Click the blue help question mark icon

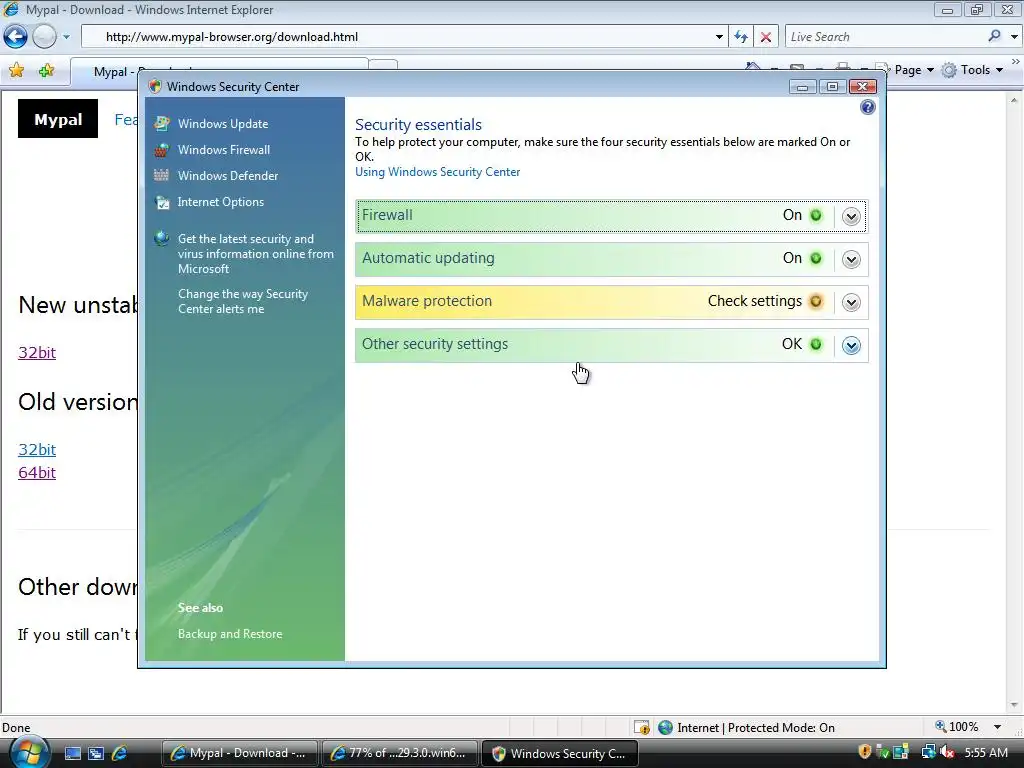867,107
